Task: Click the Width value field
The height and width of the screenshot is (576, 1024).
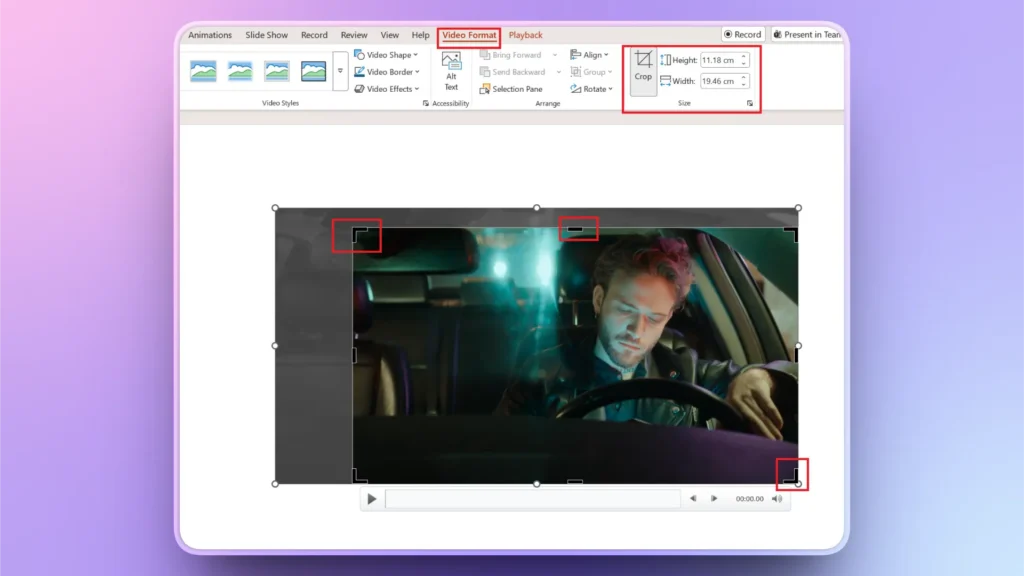Action: coord(720,81)
